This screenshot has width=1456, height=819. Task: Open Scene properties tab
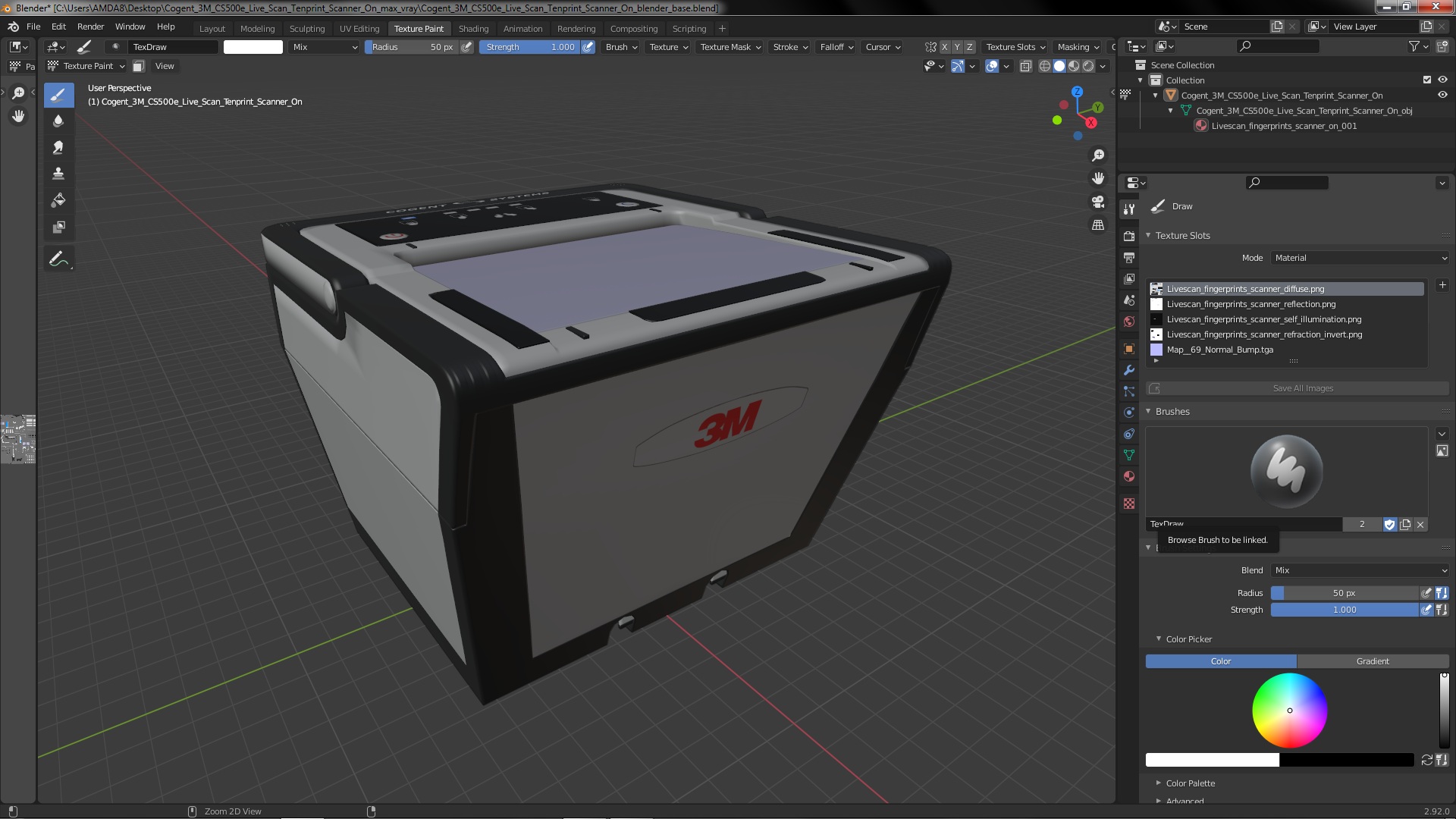(1129, 300)
